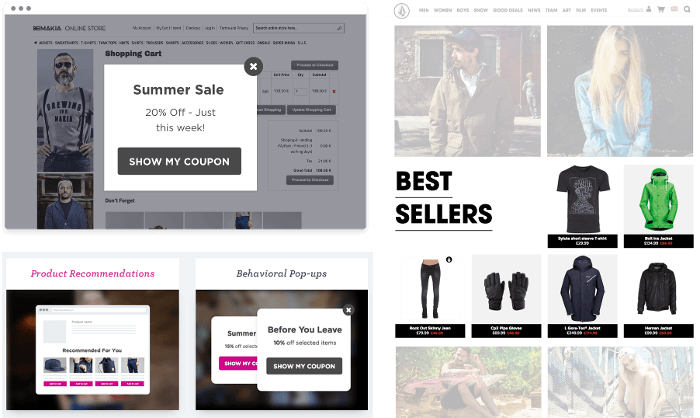Open the GOOD DEALS menu item
The image size is (700, 418).
click(x=508, y=10)
